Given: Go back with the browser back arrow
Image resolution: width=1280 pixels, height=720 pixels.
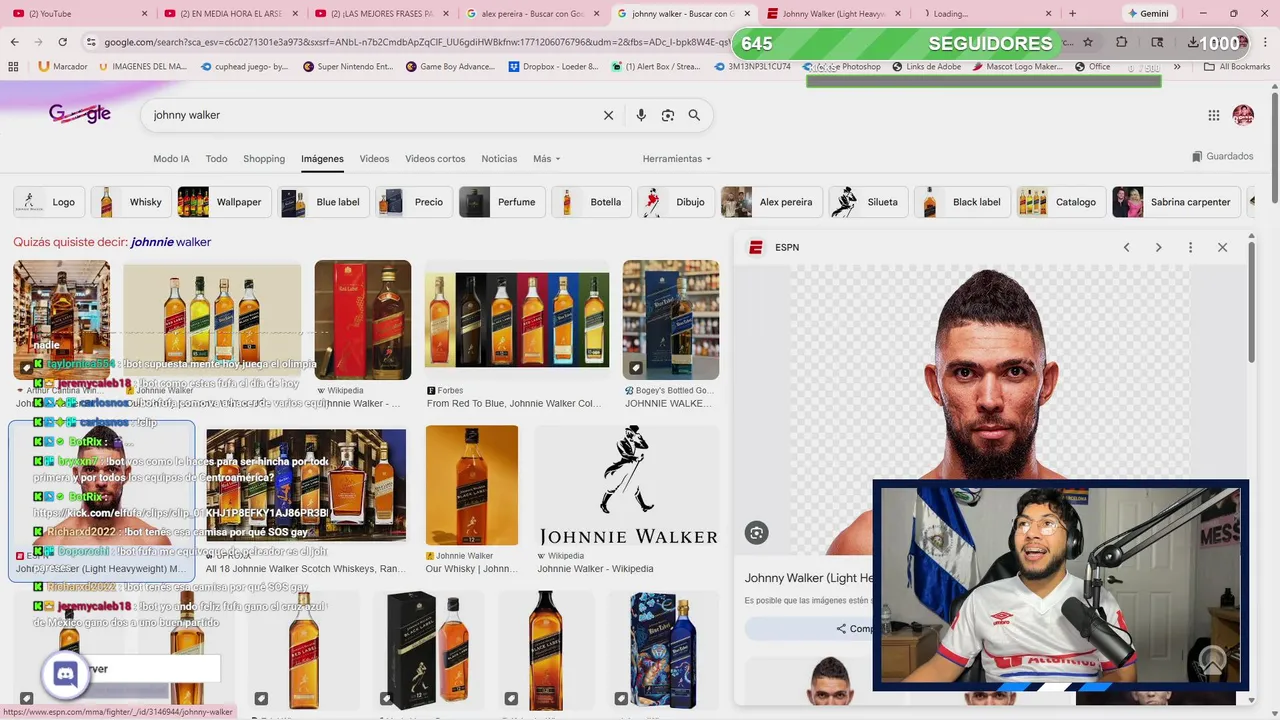Looking at the screenshot, I should 14,42.
